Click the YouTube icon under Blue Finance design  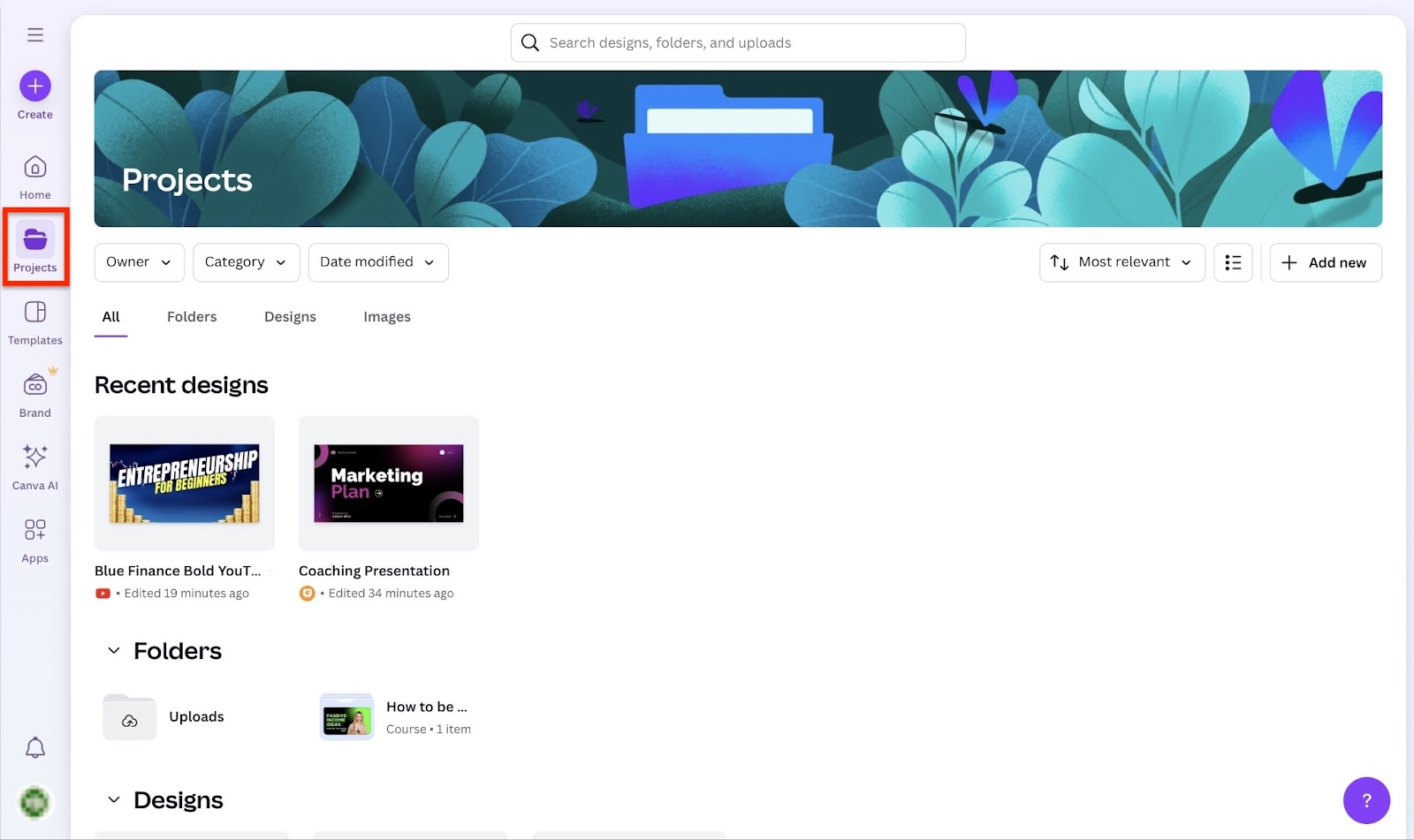point(103,594)
